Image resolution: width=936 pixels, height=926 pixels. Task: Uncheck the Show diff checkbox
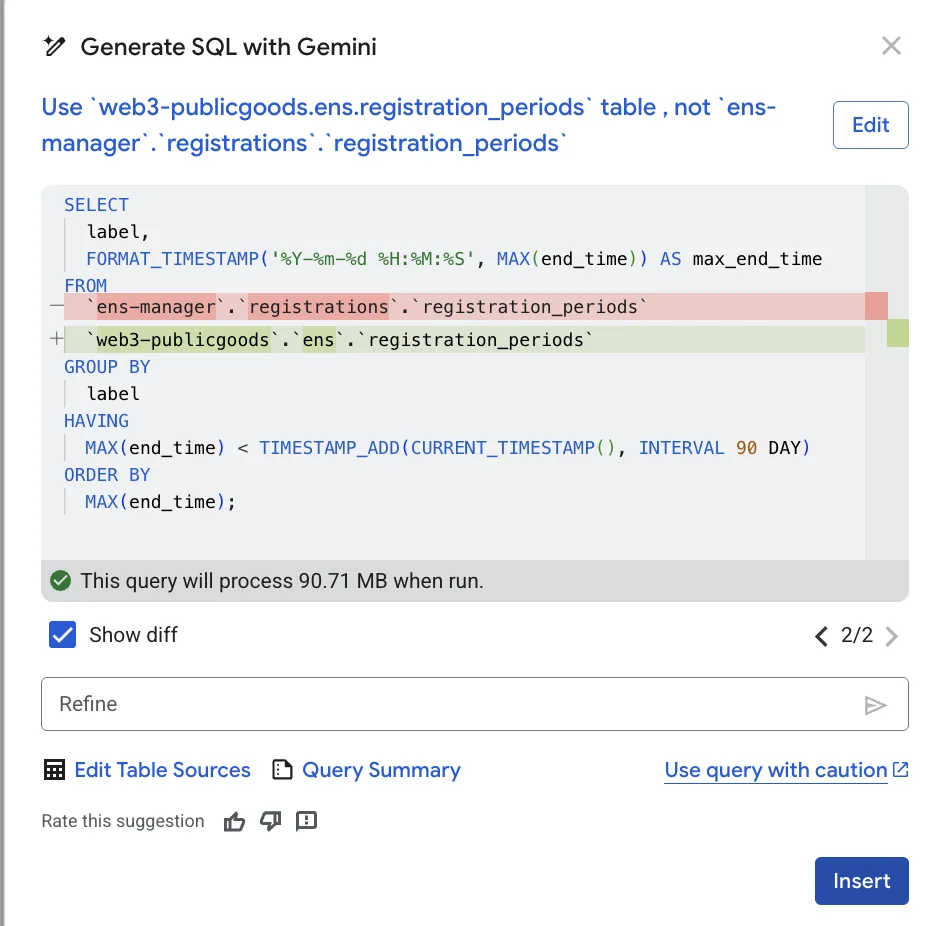tap(62, 635)
